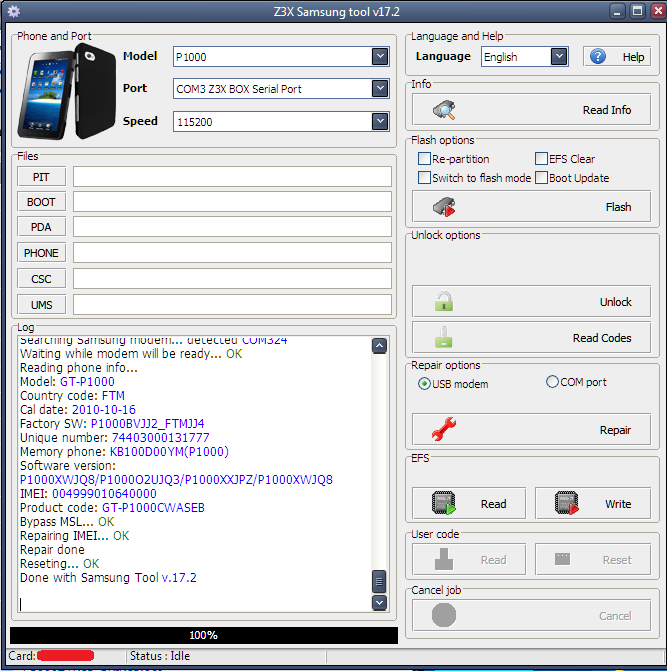
Task: Open the Model dropdown arrow
Action: (380, 56)
